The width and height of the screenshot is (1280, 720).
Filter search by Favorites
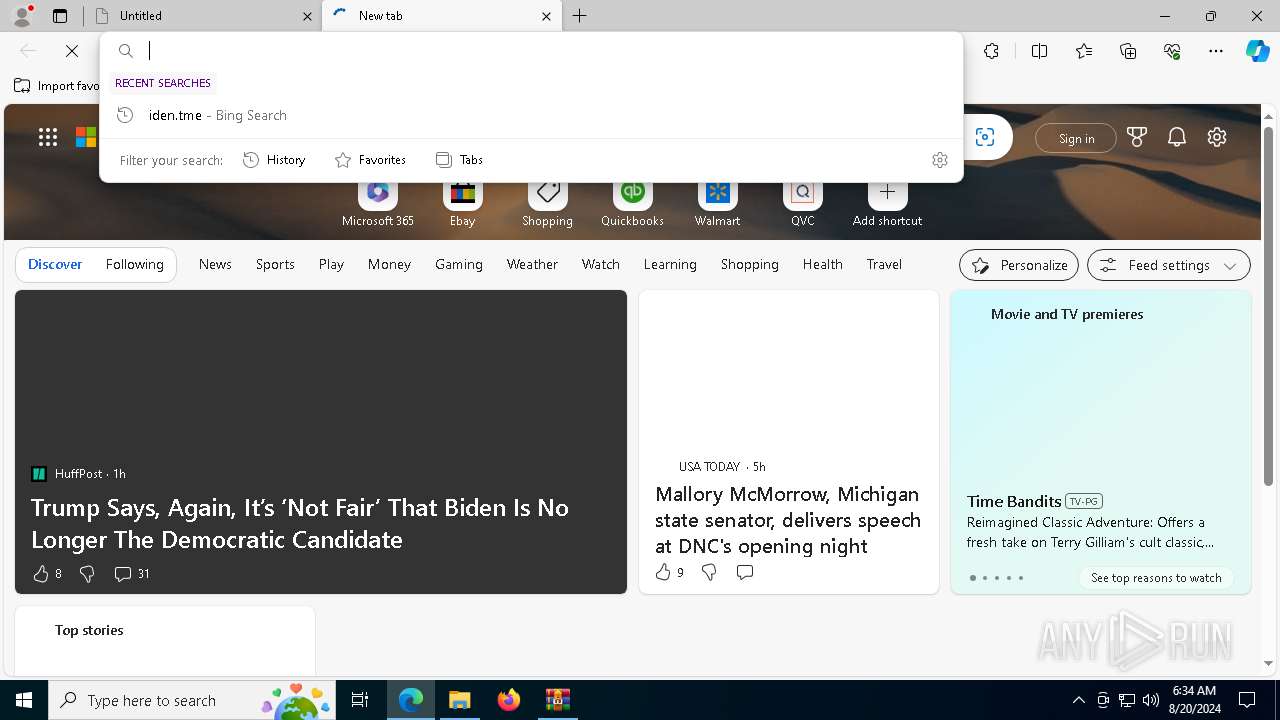coord(370,160)
